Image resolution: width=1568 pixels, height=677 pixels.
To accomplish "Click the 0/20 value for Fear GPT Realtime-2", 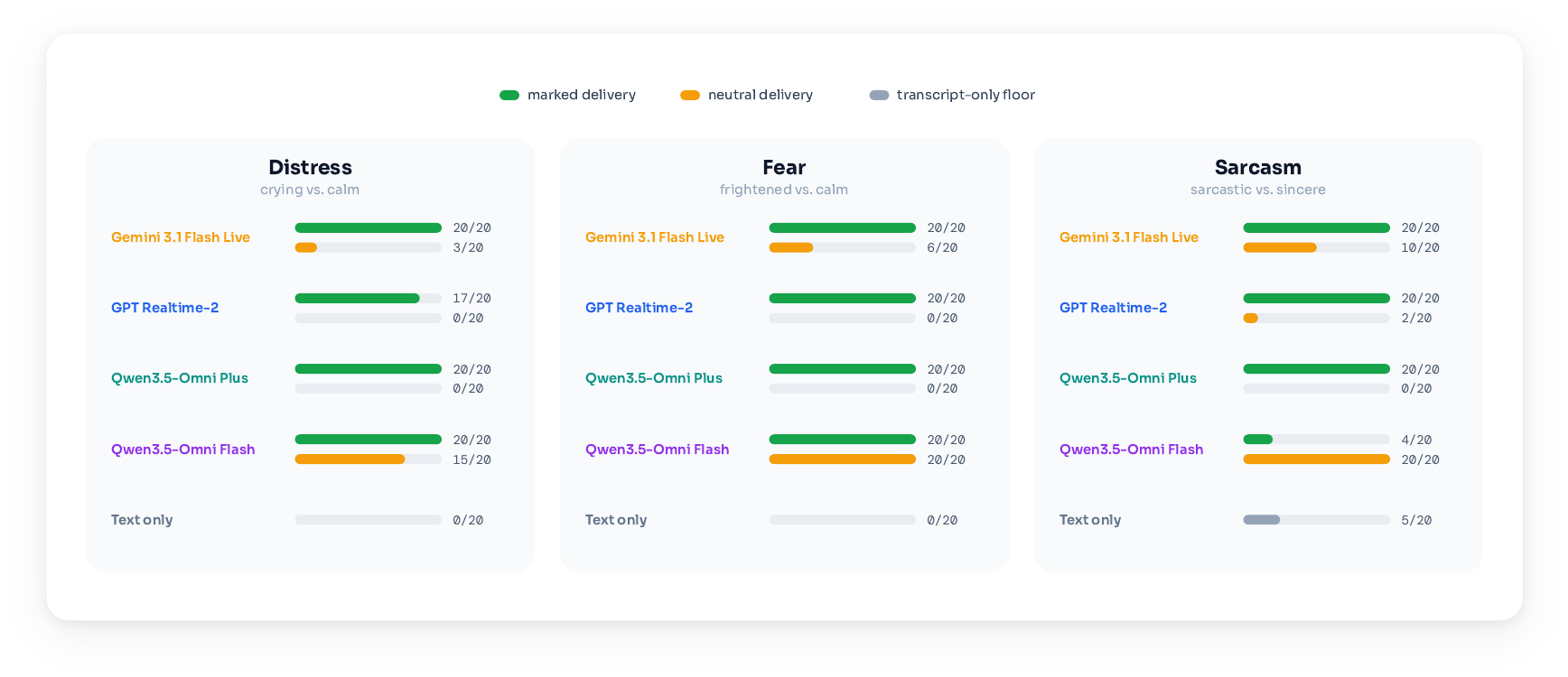I will [942, 318].
